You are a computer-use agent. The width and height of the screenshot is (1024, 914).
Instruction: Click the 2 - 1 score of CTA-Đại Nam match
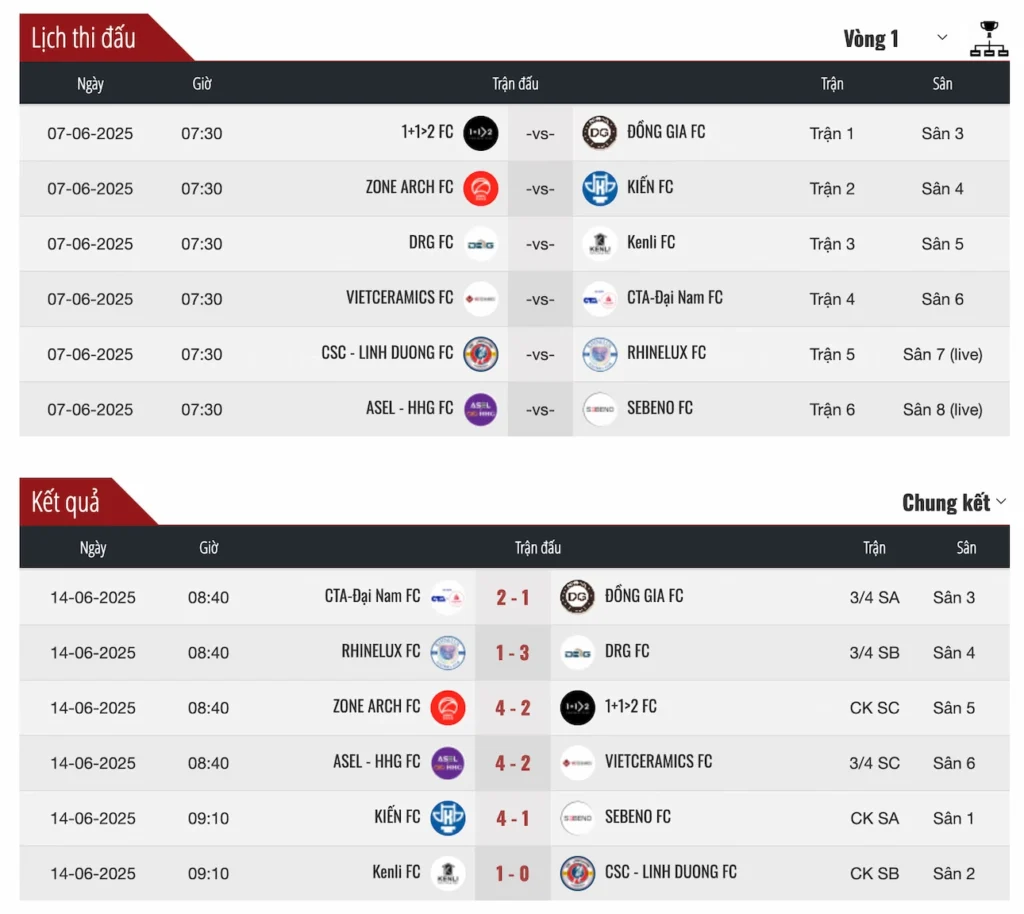pyautogui.click(x=513, y=597)
